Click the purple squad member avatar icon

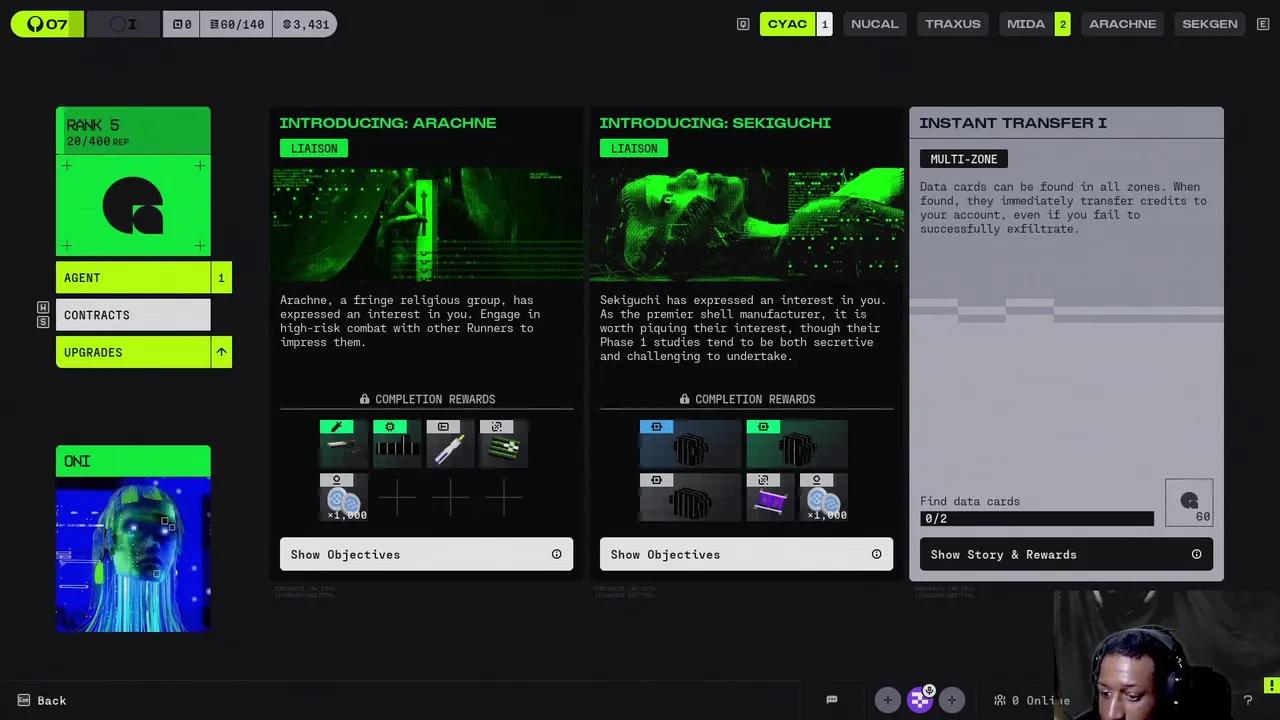919,700
